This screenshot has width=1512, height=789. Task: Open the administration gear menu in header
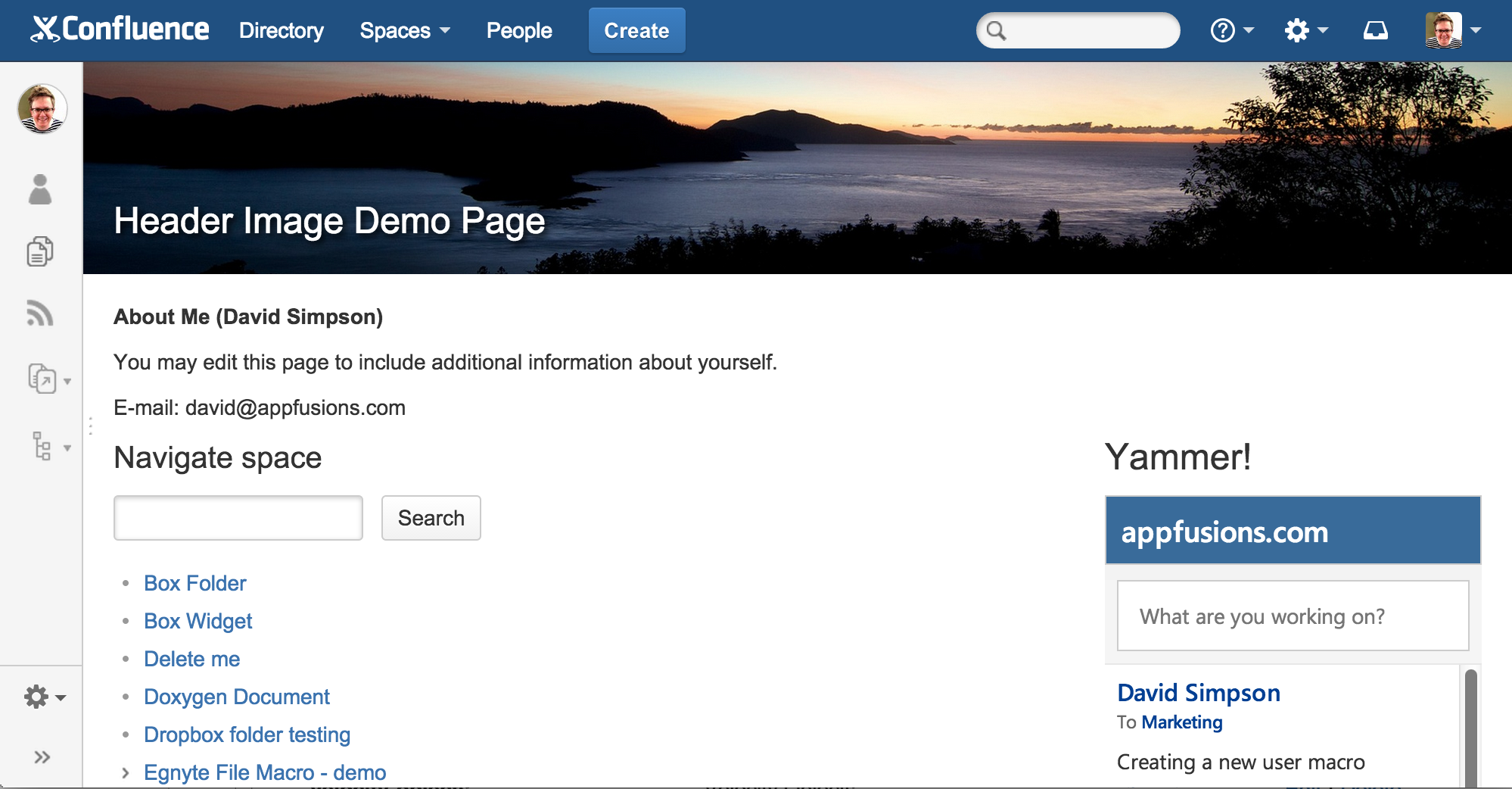coord(1306,30)
